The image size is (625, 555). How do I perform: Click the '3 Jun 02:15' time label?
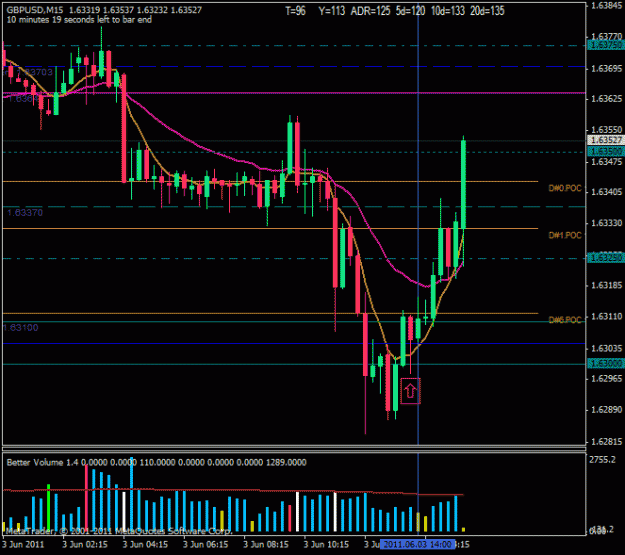[x=85, y=544]
